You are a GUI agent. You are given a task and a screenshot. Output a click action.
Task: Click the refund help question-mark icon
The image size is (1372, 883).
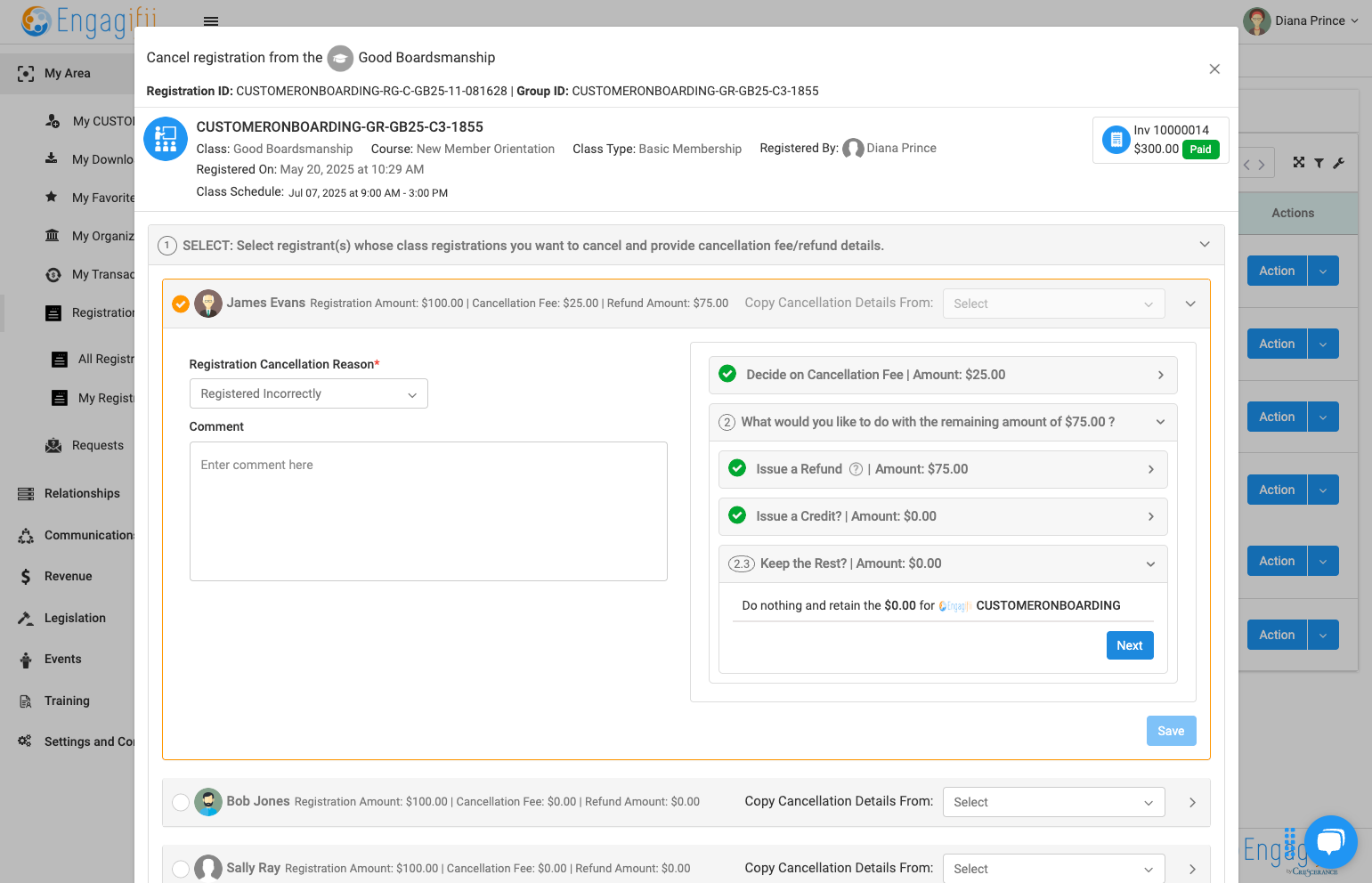click(x=856, y=469)
